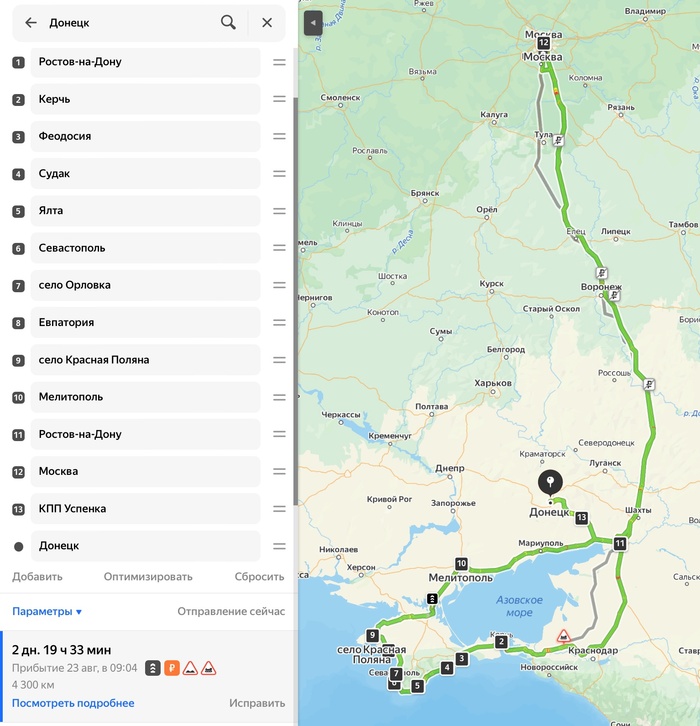Click the drag handle for КПП Успенка

pyautogui.click(x=279, y=509)
